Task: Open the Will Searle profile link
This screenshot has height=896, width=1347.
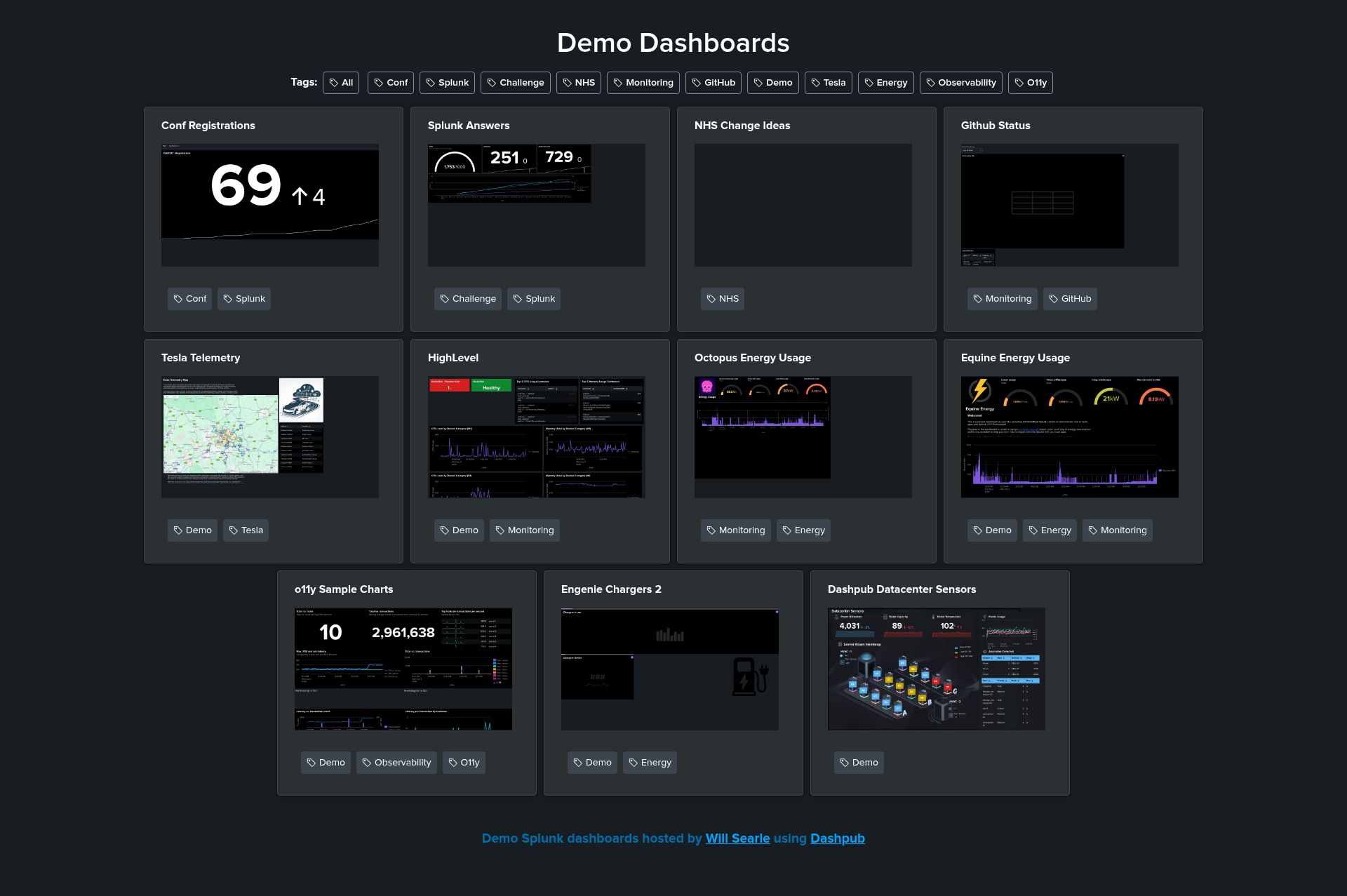Action: point(737,838)
